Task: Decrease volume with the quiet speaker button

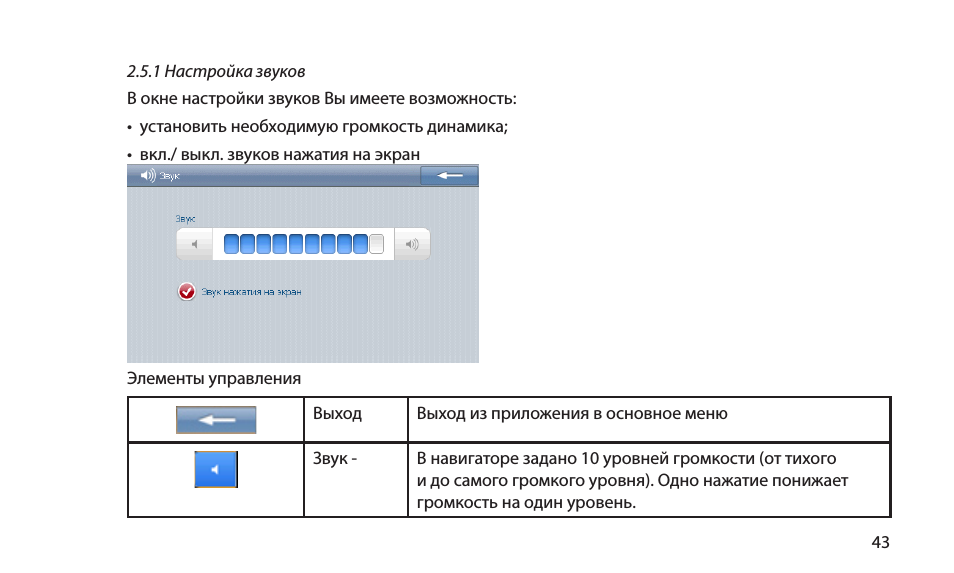Action: coord(195,244)
